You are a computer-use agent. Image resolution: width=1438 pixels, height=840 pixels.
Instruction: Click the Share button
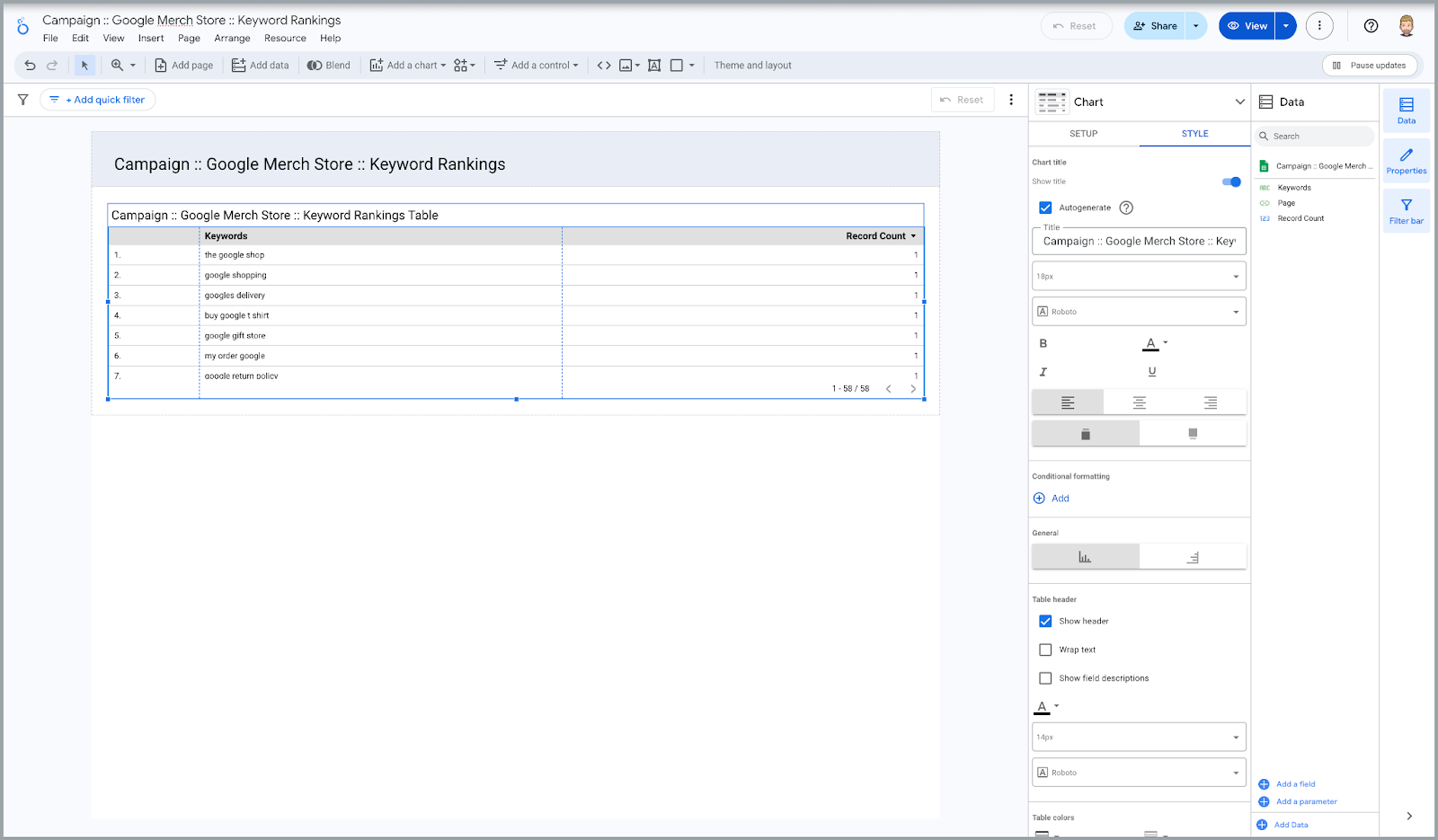pyautogui.click(x=1155, y=26)
